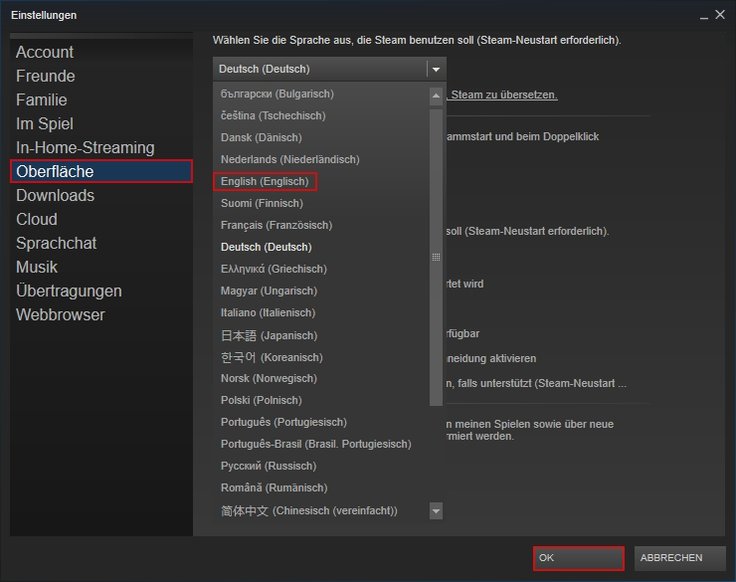Minimize the Einstellungen window

tap(704, 16)
